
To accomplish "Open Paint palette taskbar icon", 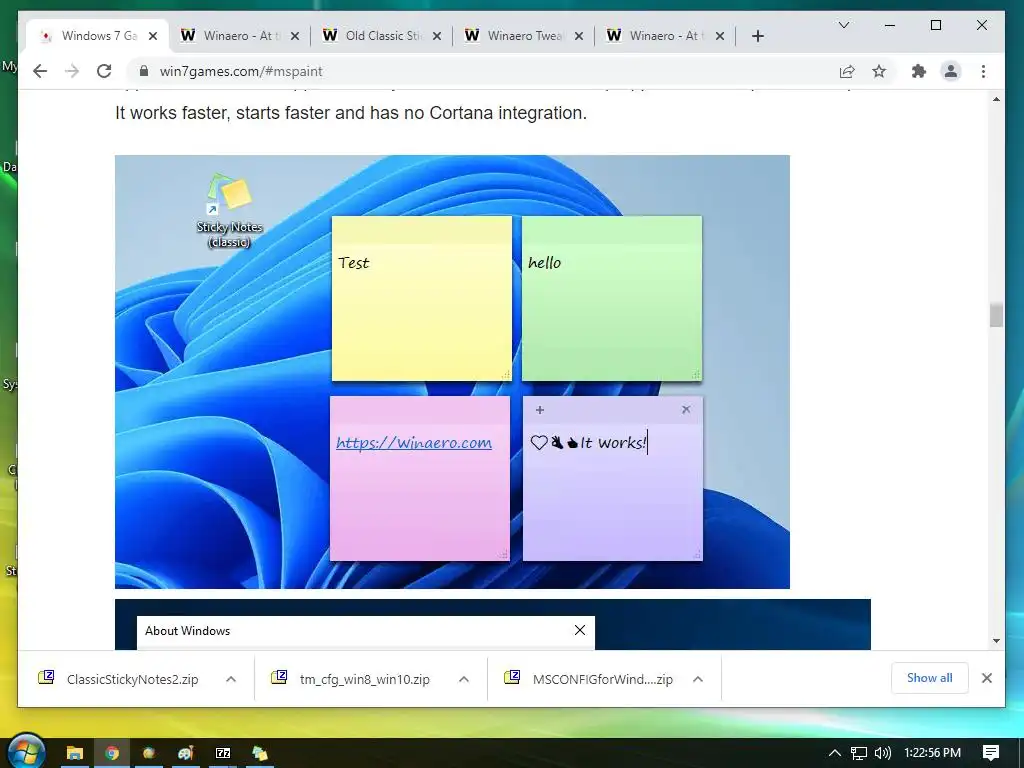I will coord(185,753).
